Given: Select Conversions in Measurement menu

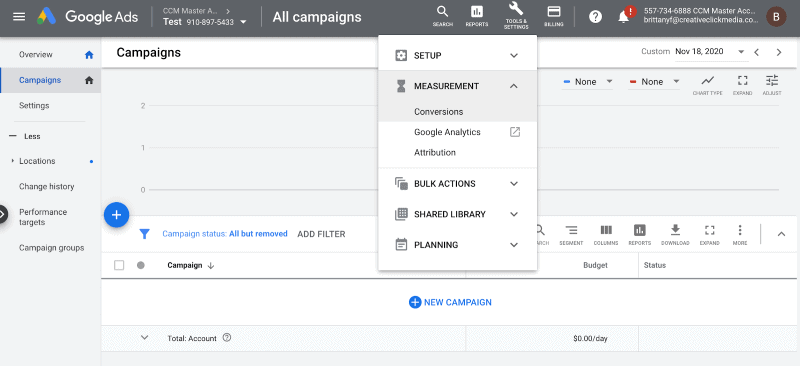Looking at the screenshot, I should [x=438, y=112].
